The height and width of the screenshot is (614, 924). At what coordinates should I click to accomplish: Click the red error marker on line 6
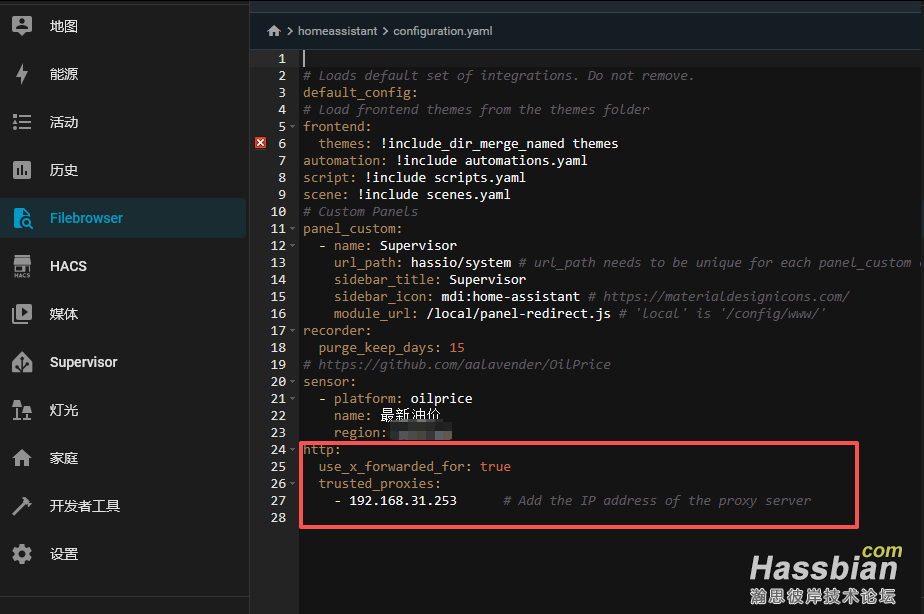point(261,143)
